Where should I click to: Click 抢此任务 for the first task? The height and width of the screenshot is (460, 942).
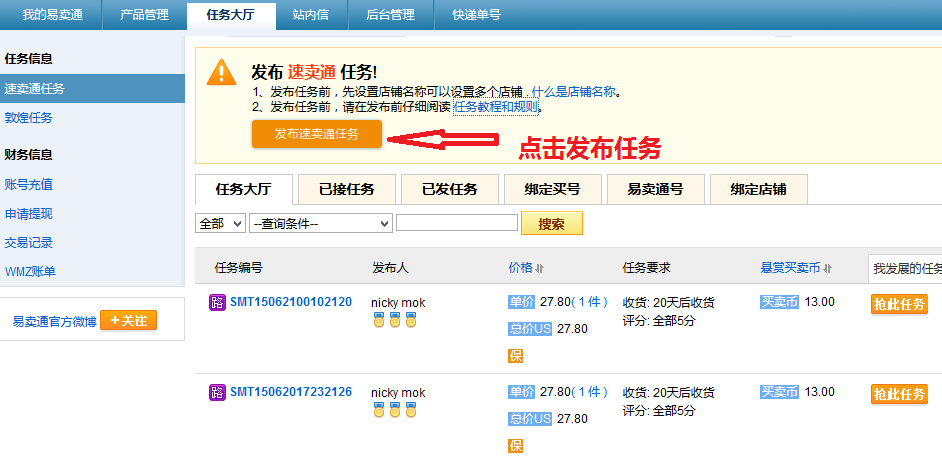click(x=898, y=305)
